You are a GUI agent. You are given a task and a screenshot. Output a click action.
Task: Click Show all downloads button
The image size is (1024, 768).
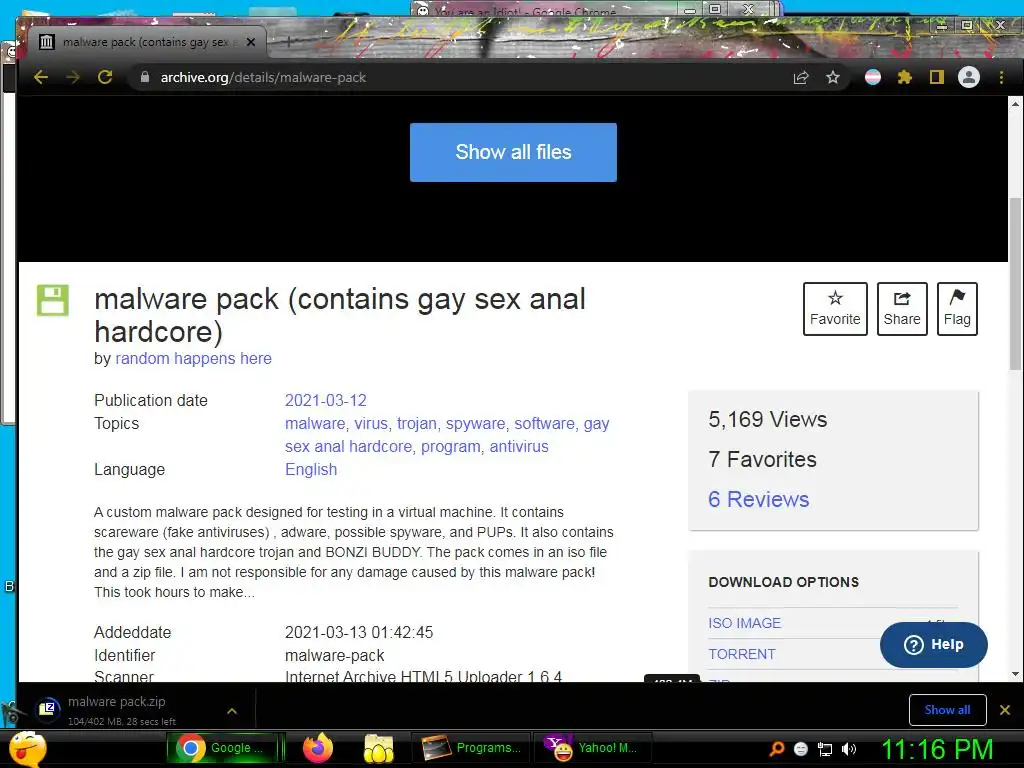[x=947, y=710]
